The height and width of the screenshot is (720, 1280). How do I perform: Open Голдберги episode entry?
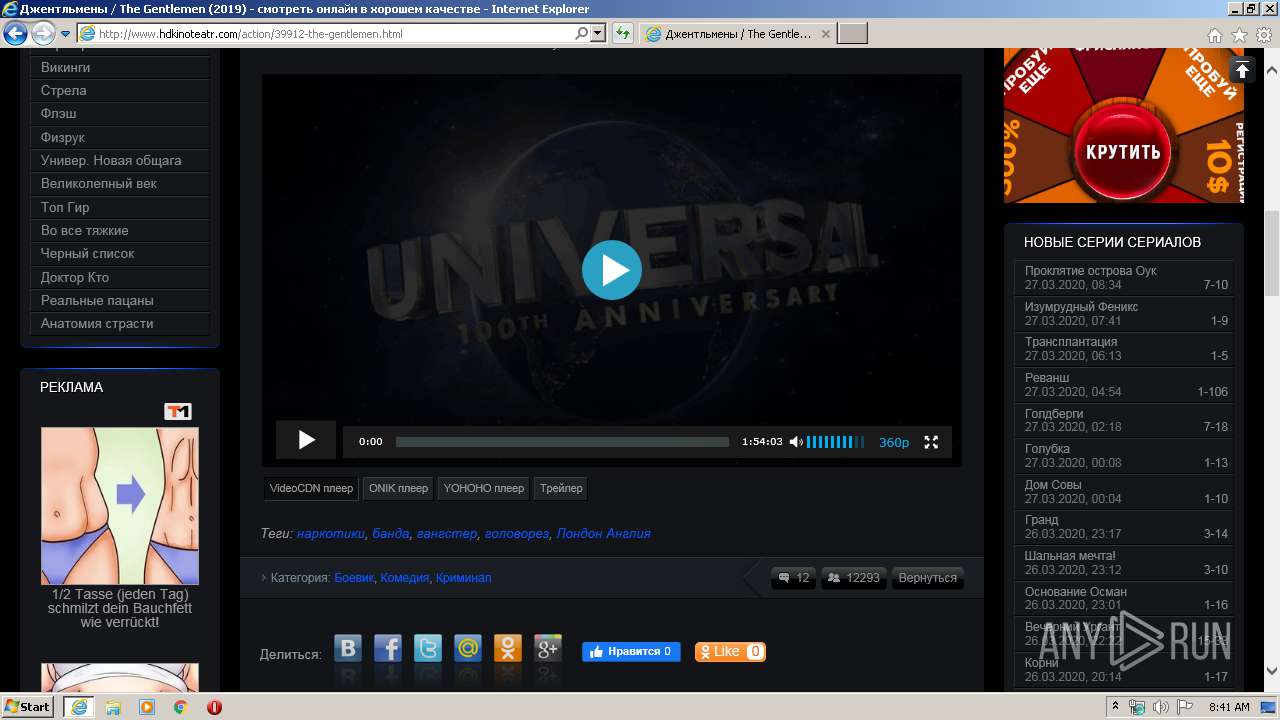[x=1126, y=420]
